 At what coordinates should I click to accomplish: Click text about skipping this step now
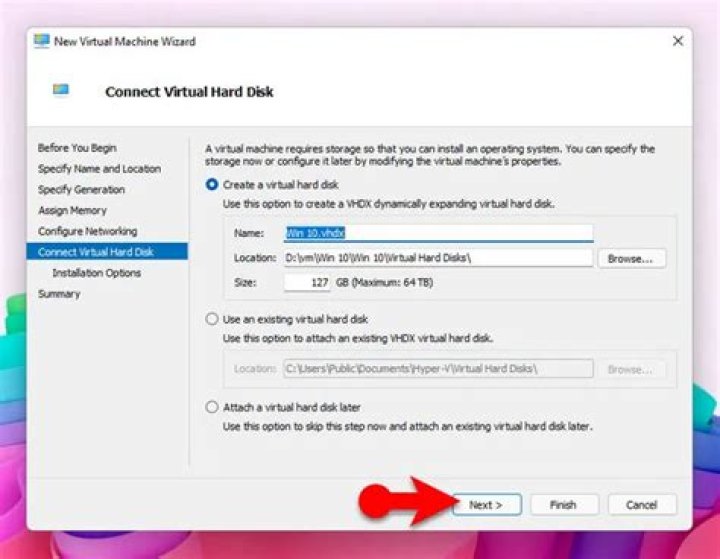pos(408,427)
